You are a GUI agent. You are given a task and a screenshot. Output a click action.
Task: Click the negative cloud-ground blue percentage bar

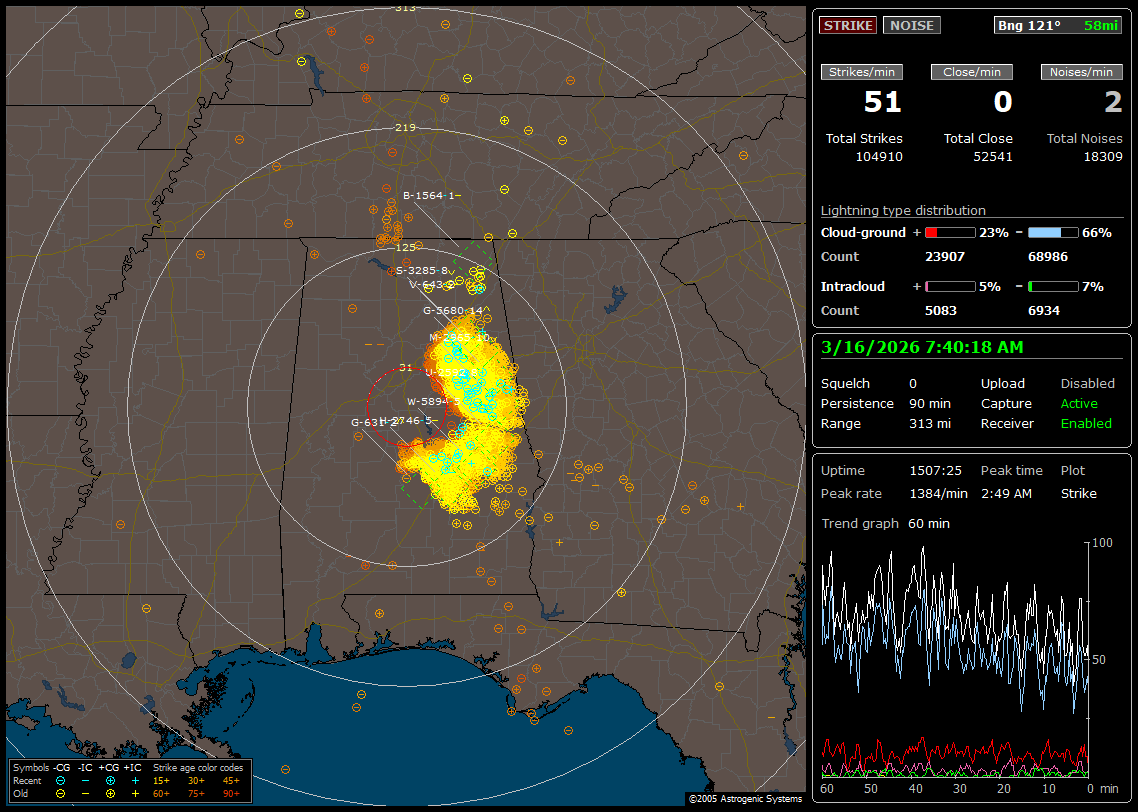tap(1052, 232)
